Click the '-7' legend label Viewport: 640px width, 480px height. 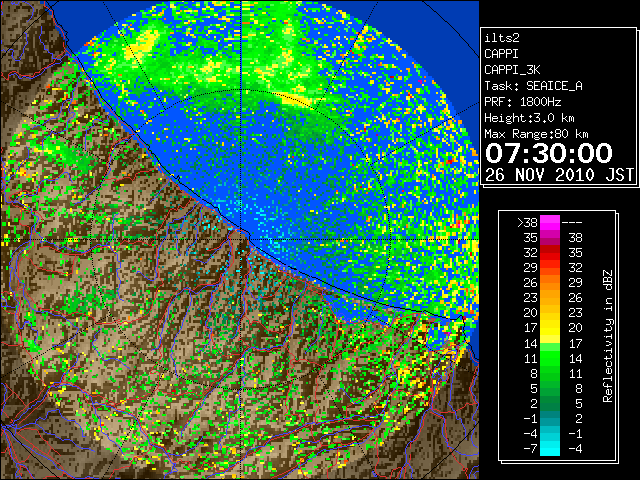(x=530, y=449)
